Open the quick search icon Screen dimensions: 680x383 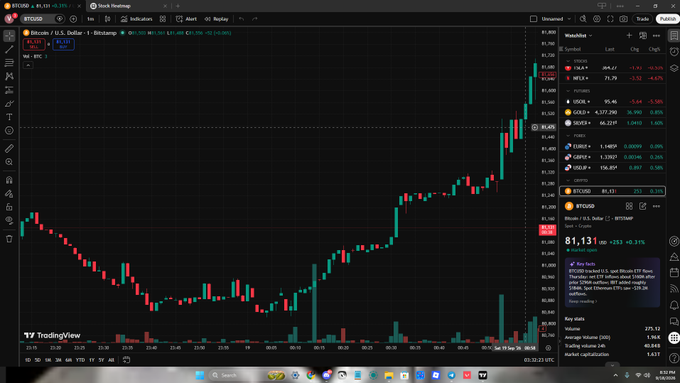(x=583, y=19)
